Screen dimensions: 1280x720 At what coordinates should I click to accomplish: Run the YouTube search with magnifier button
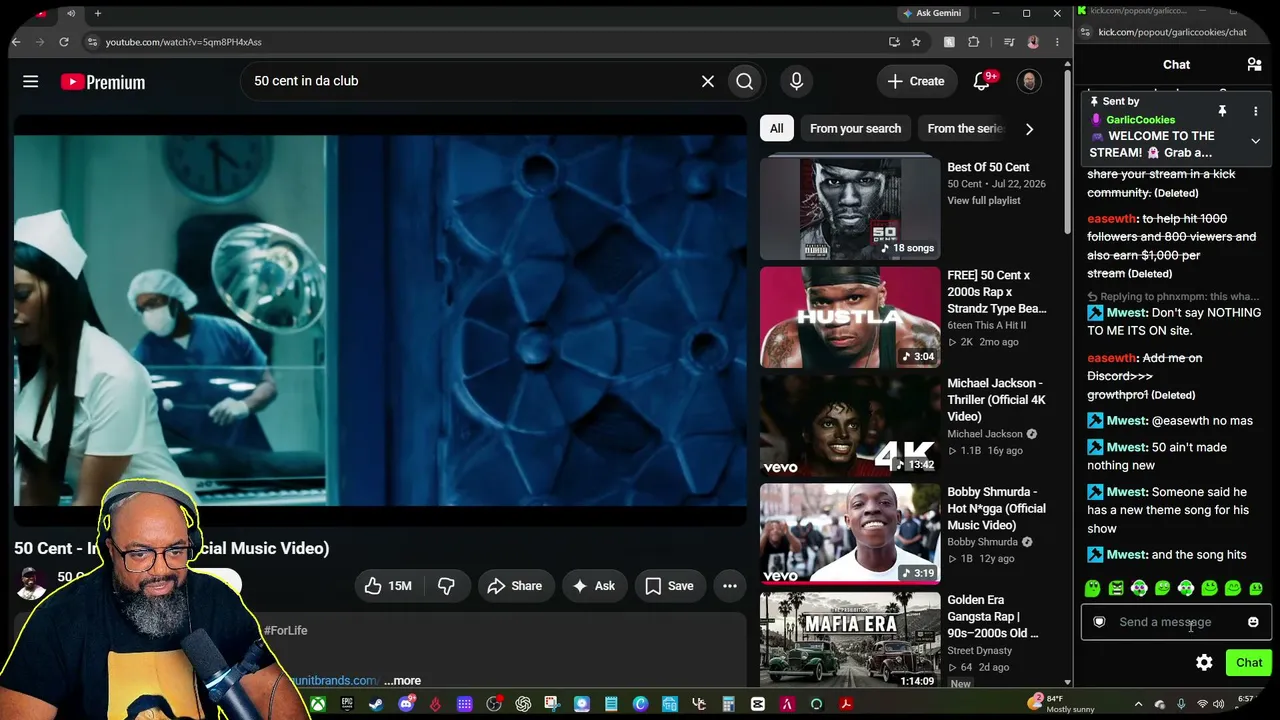[x=745, y=81]
